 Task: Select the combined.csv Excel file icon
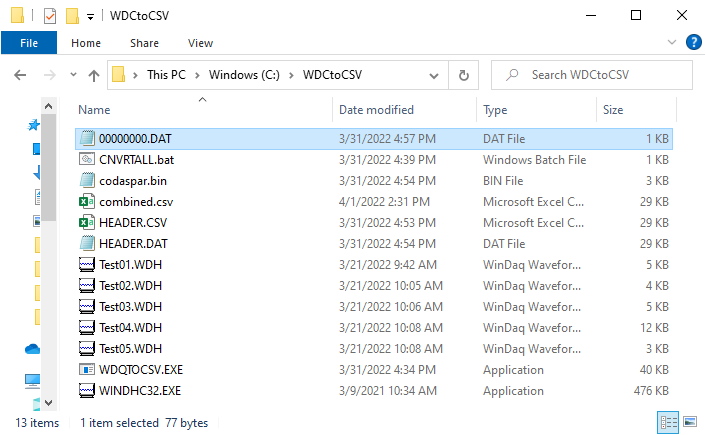86,202
